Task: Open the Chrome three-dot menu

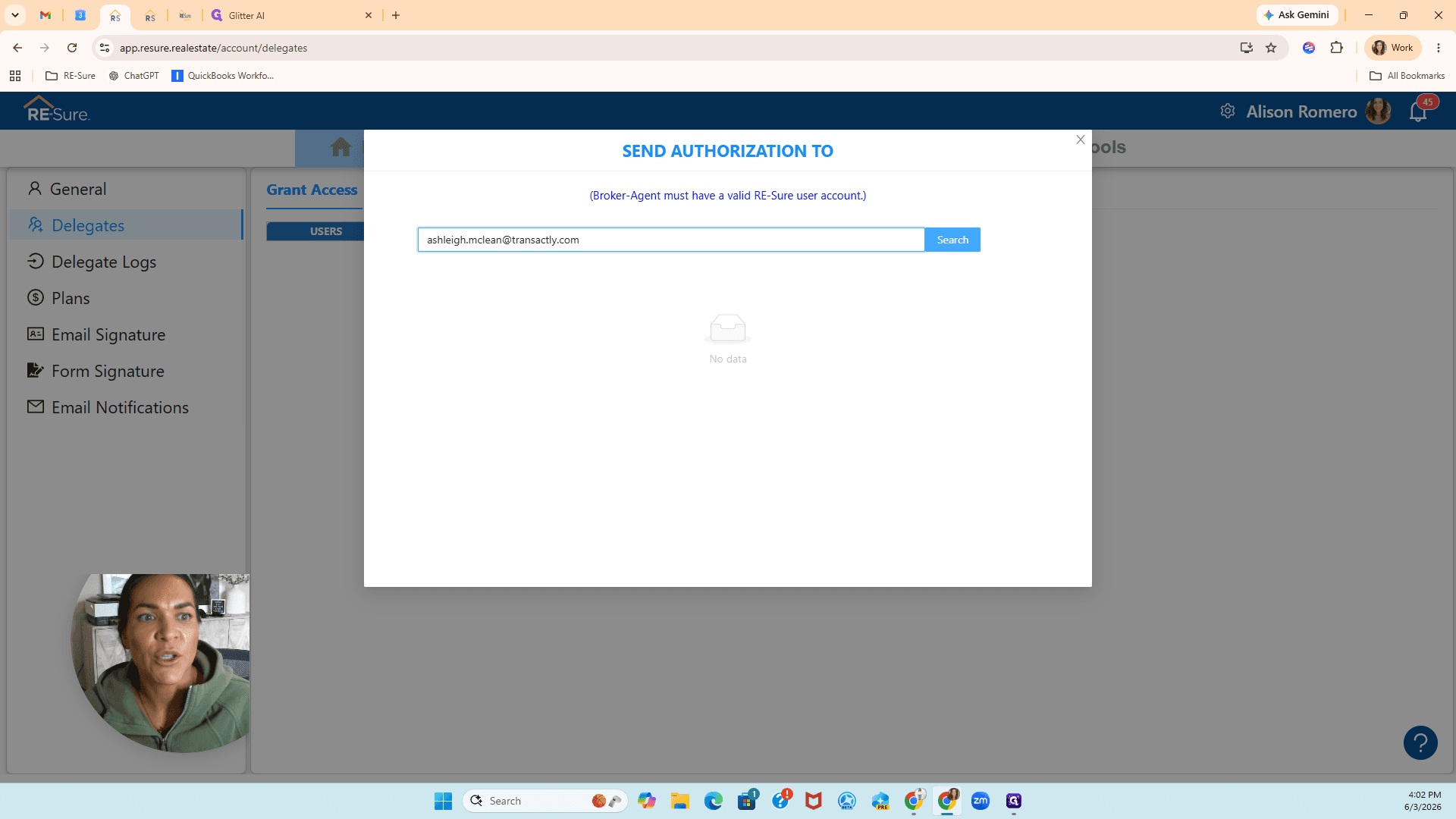Action: pos(1439,48)
